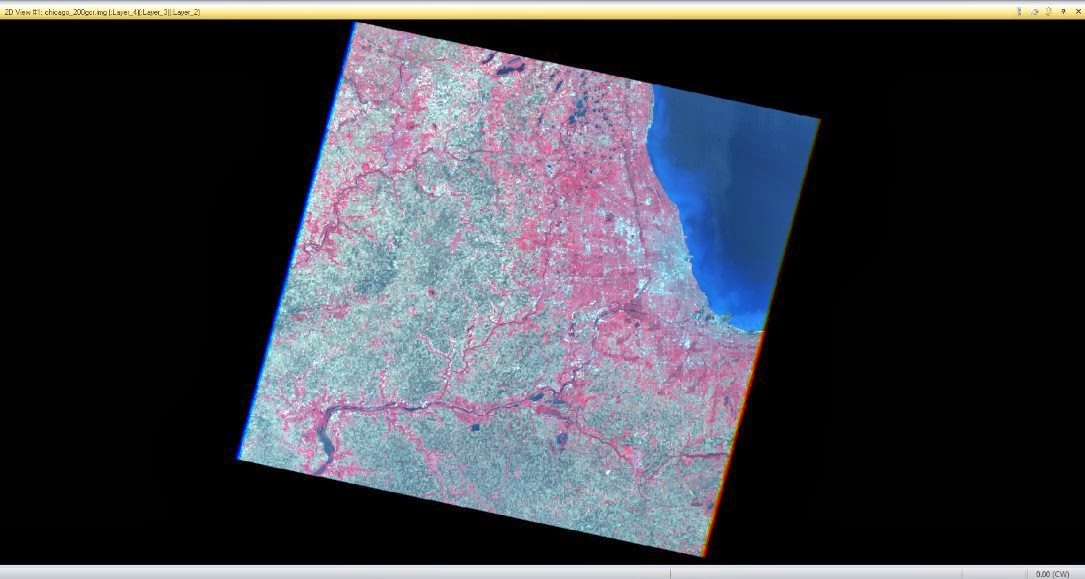Click the pin icon to dock the view
The width and height of the screenshot is (1085, 579).
click(1063, 11)
